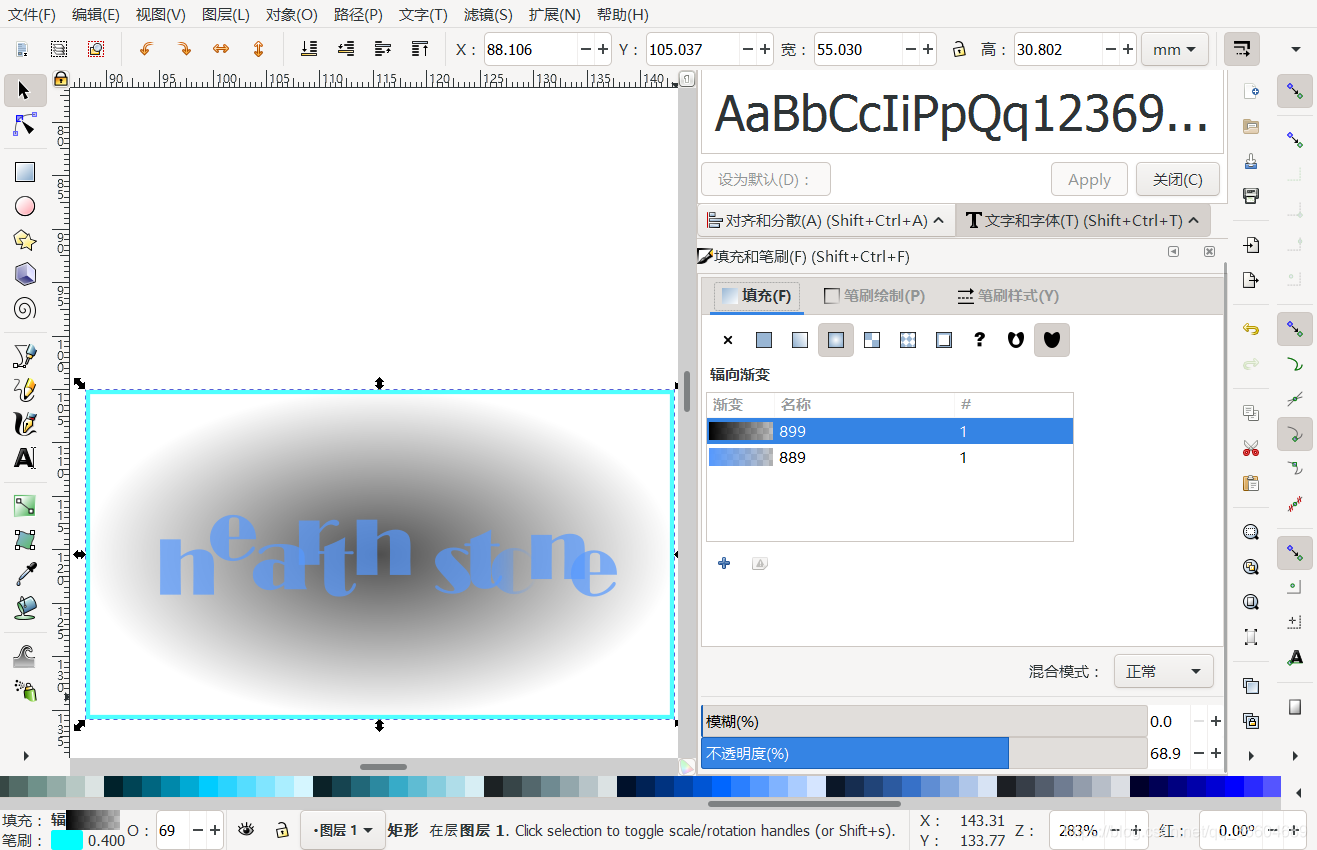Choose Flat color fill type

(x=764, y=340)
